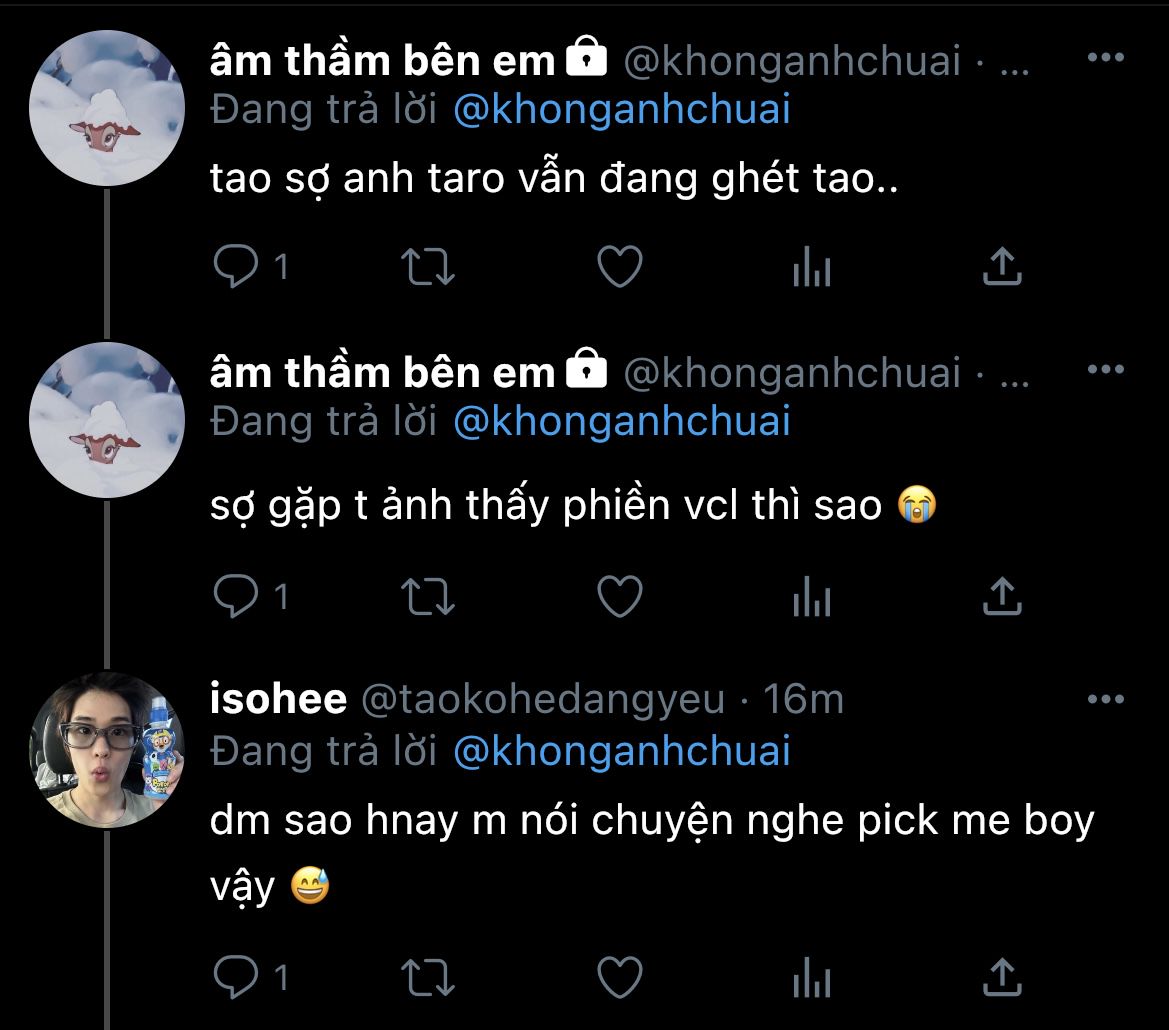View analytics for 'tao sợ anh taro' tweet
The width and height of the screenshot is (1169, 1030).
[811, 267]
